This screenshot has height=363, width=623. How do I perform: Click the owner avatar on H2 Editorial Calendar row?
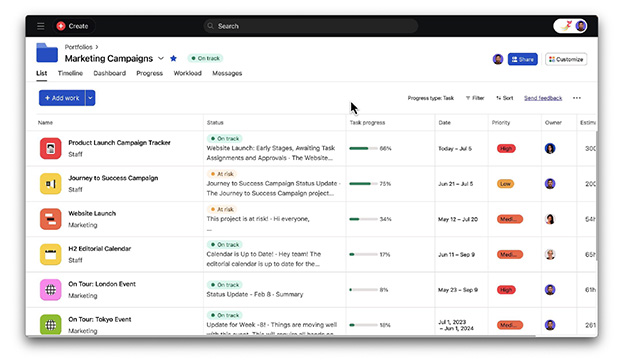pyautogui.click(x=549, y=255)
